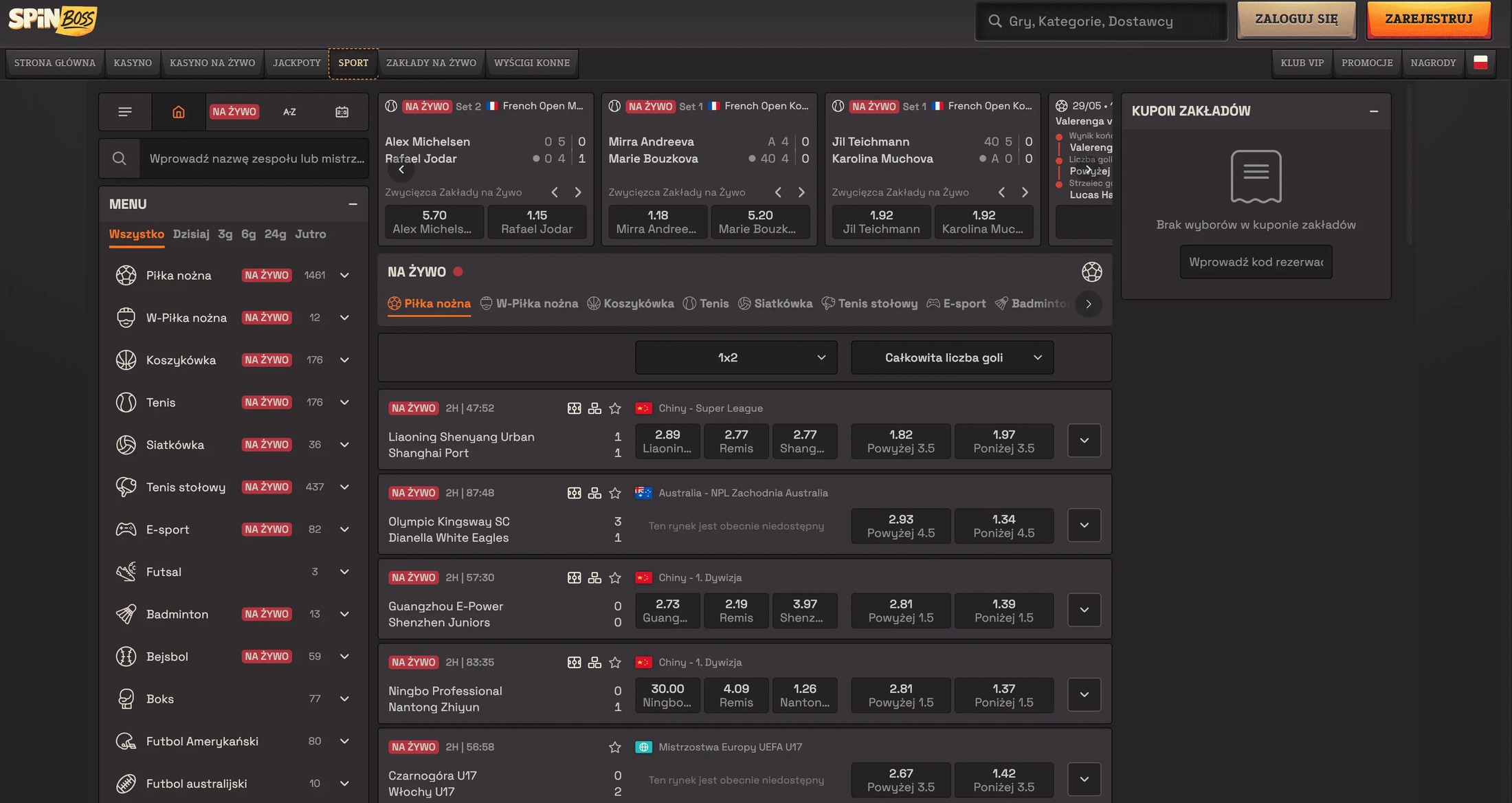
Task: Focus the team or championship search field
Action: coord(254,158)
